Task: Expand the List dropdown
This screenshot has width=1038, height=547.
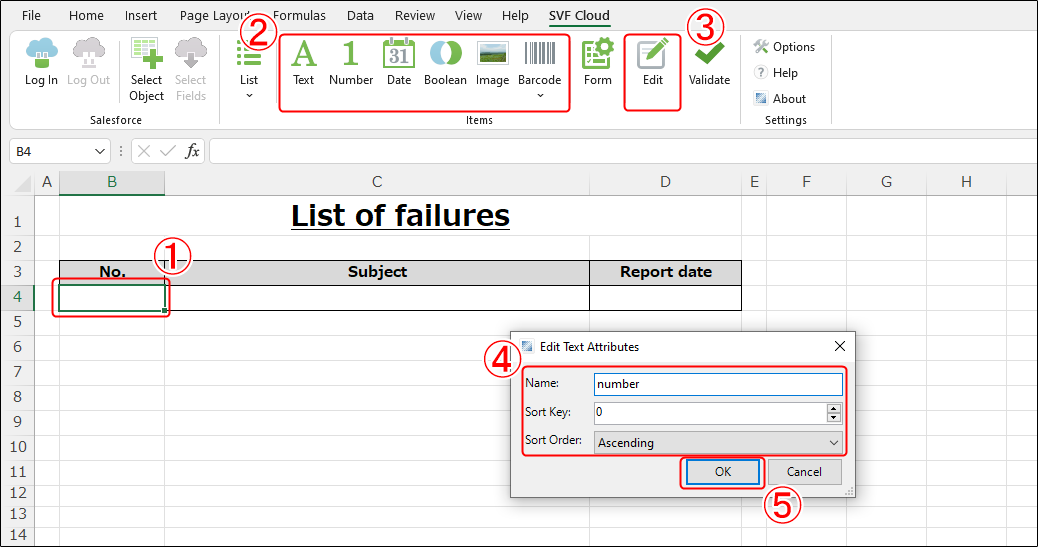Action: tap(249, 96)
